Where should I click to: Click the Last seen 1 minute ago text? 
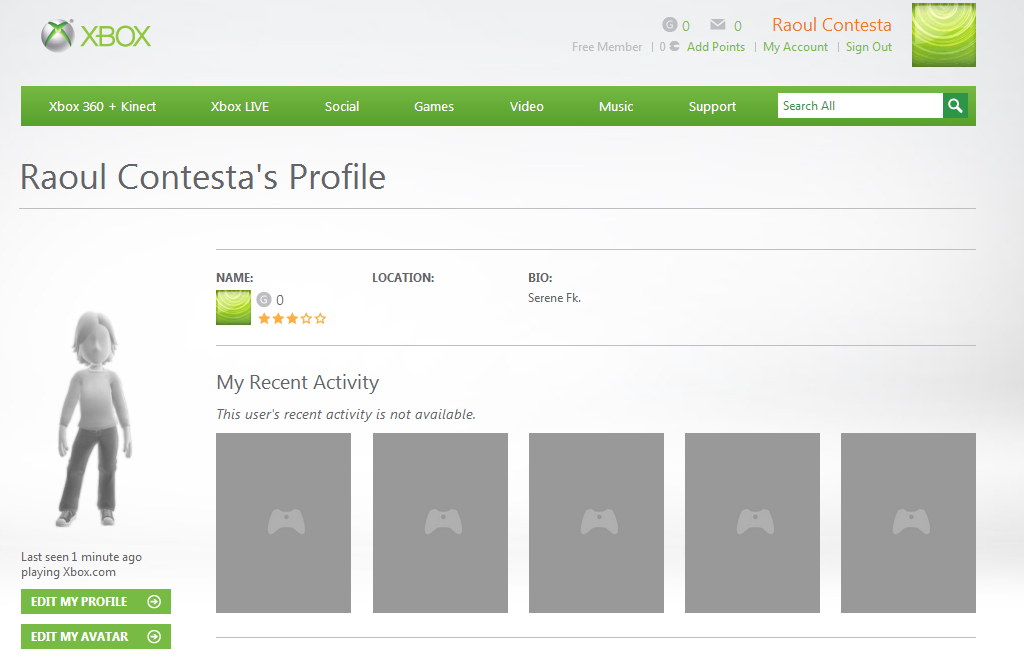click(81, 557)
